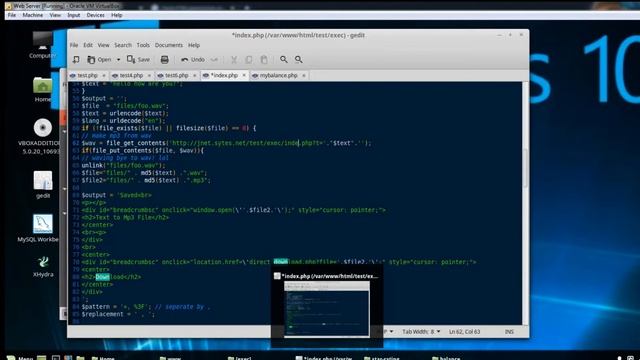This screenshot has width=640, height=360.
Task: Open the language selector dropdown in status bar
Action: point(388,331)
